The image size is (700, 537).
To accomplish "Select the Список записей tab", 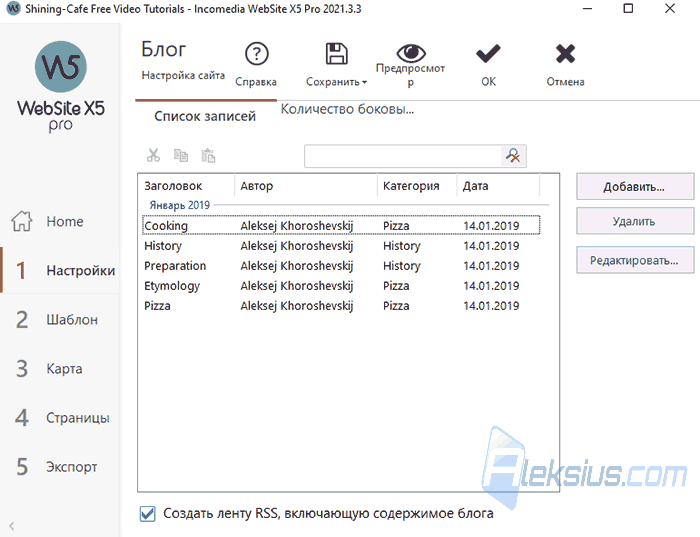I will click(205, 117).
